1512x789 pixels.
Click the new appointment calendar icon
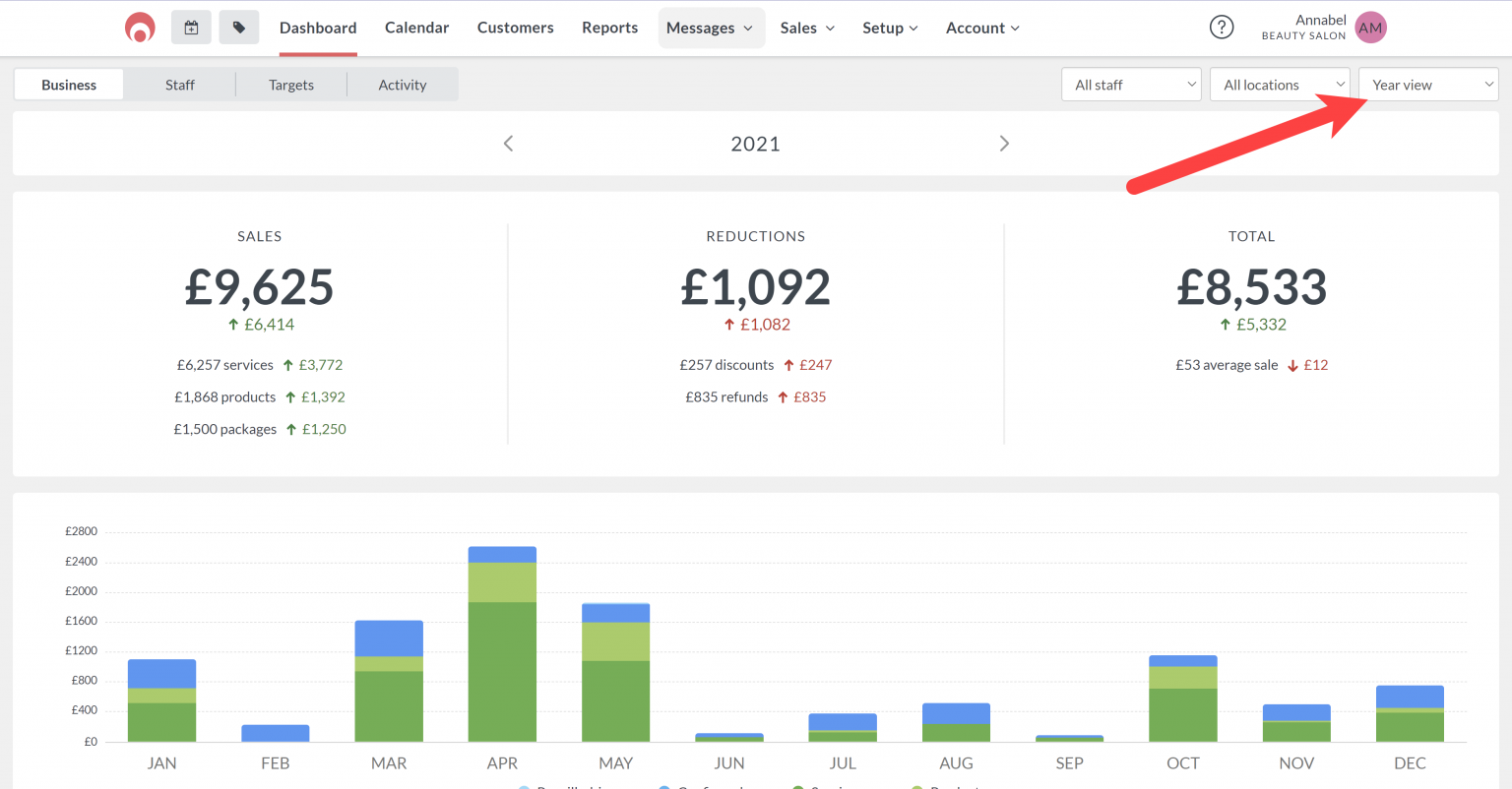point(191,27)
